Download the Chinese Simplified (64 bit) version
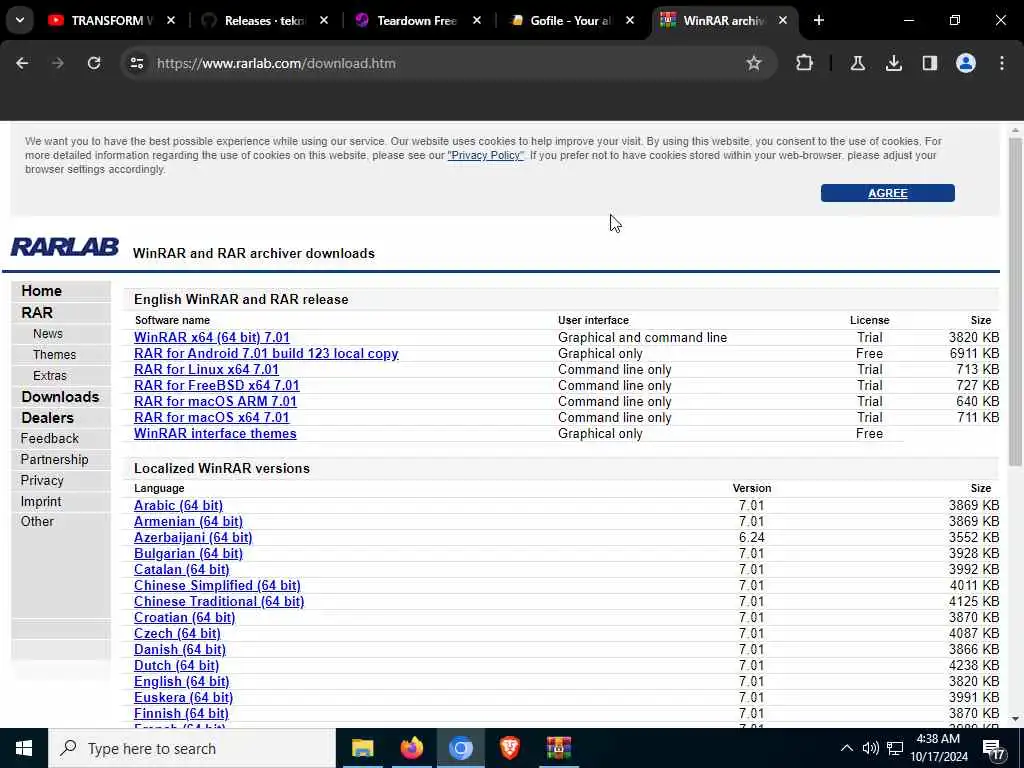1024x768 pixels. [x=217, y=586]
